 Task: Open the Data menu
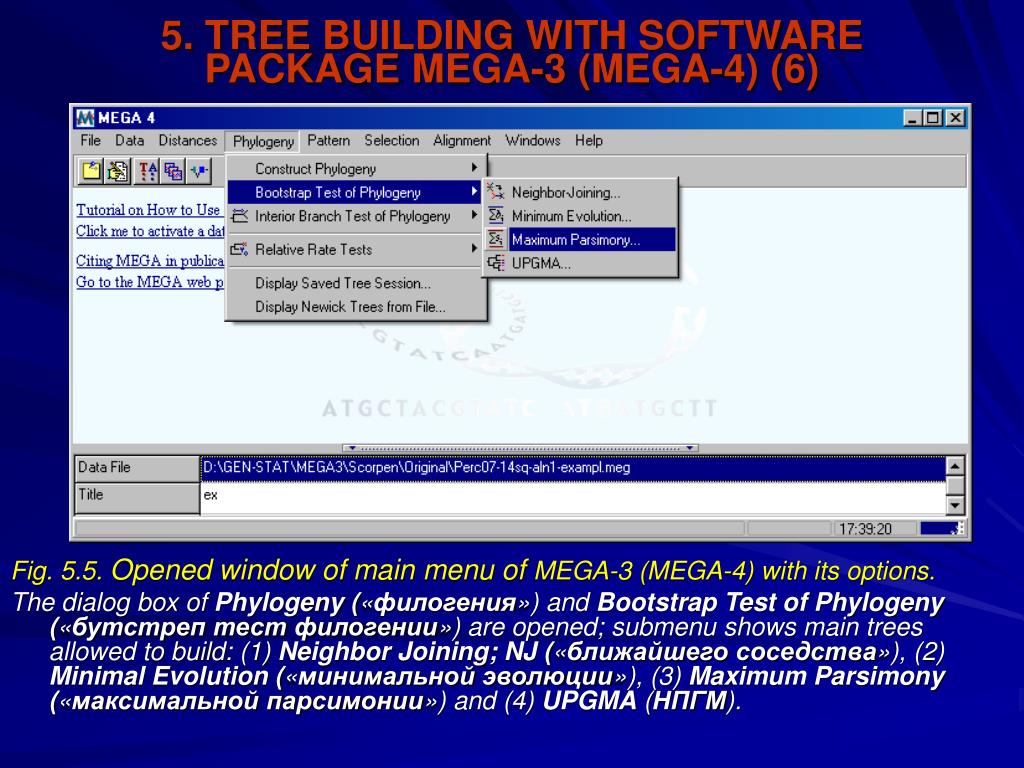tap(129, 140)
